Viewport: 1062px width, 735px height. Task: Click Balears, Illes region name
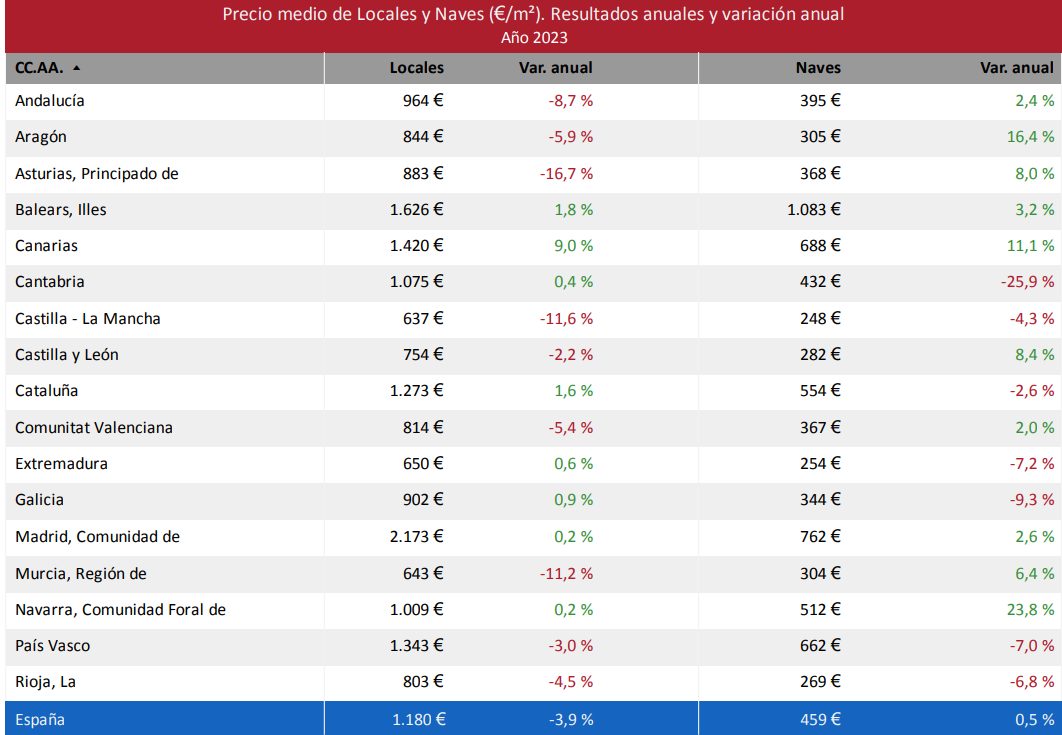(x=61, y=210)
